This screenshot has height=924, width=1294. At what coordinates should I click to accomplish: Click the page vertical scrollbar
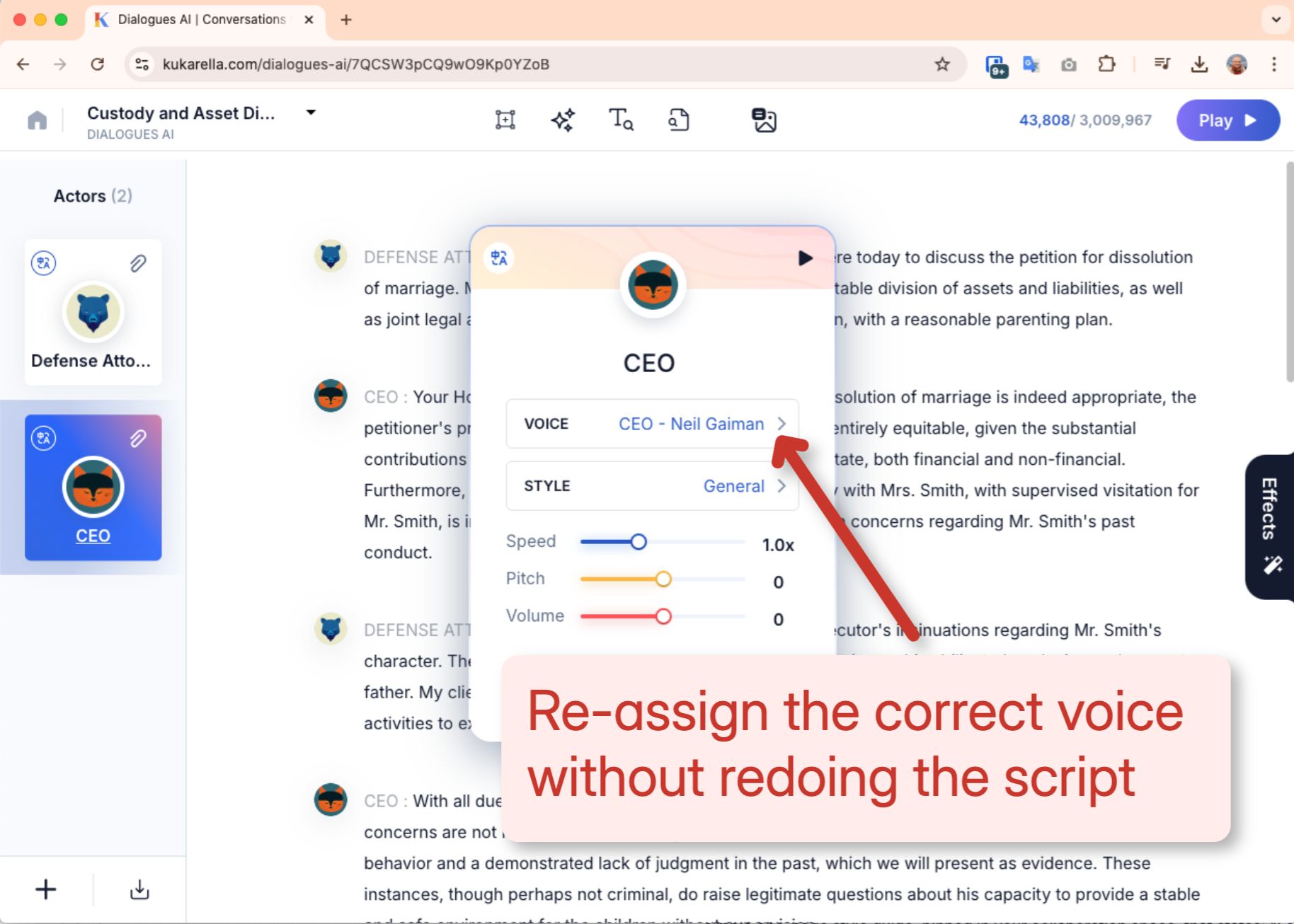[1289, 272]
